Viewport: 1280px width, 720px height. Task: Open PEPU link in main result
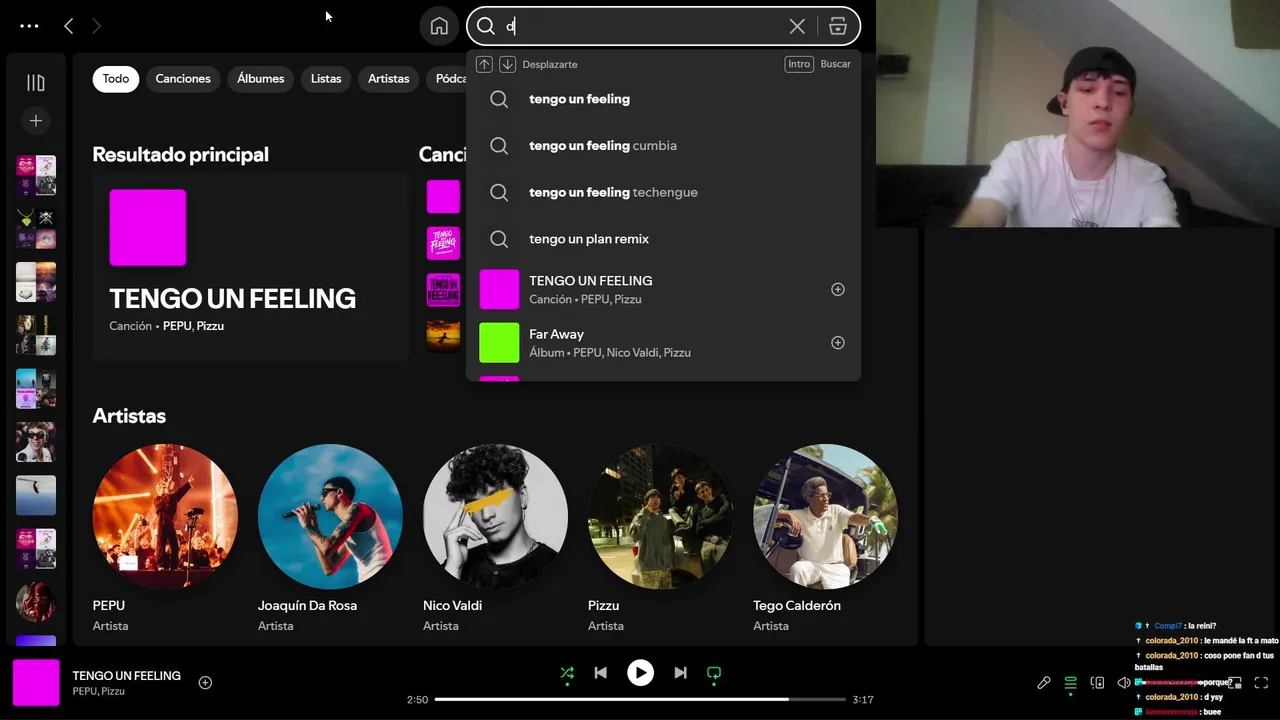(177, 326)
